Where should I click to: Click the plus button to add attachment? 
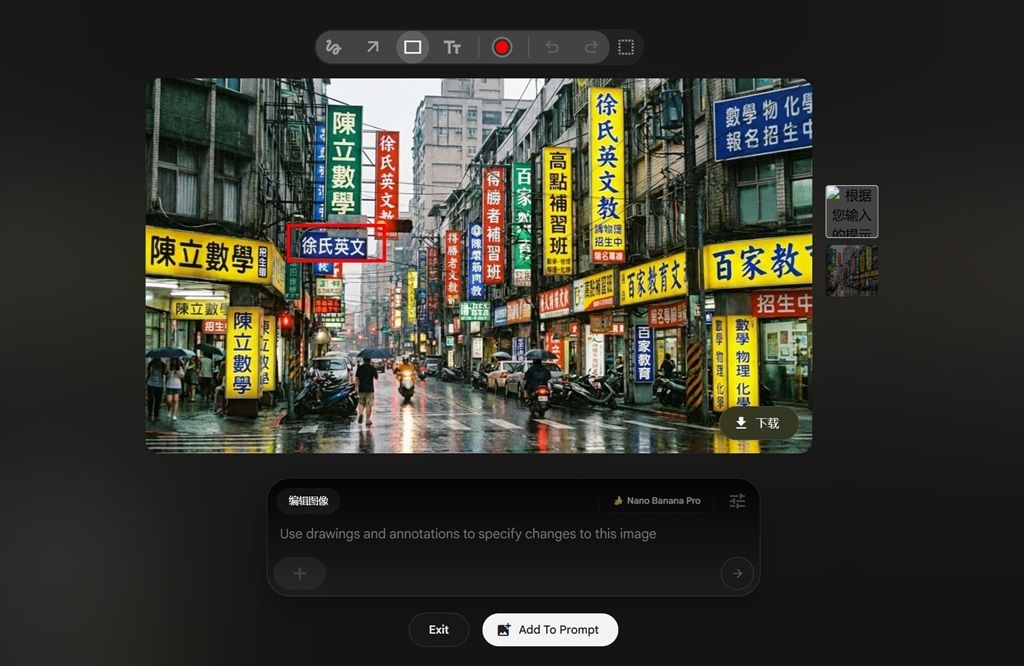(x=299, y=573)
